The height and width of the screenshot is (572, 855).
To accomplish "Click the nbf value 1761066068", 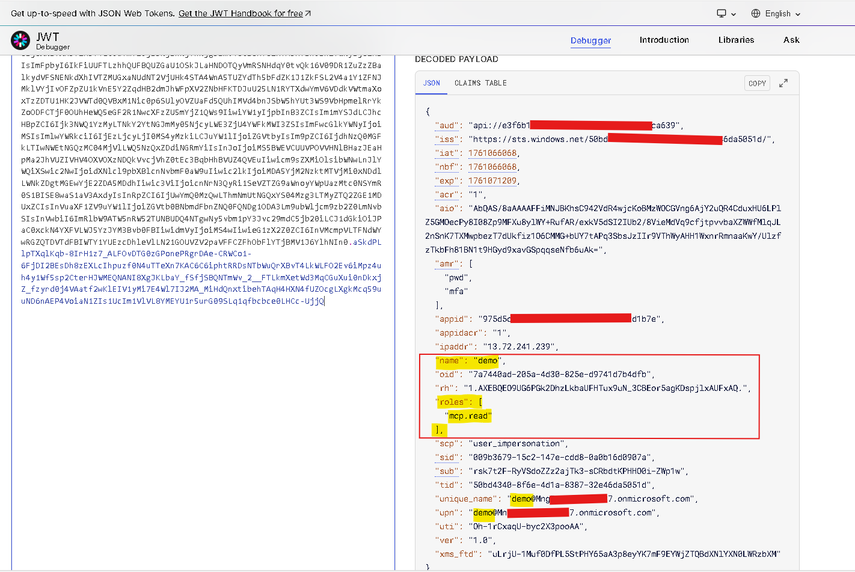I will (492, 167).
